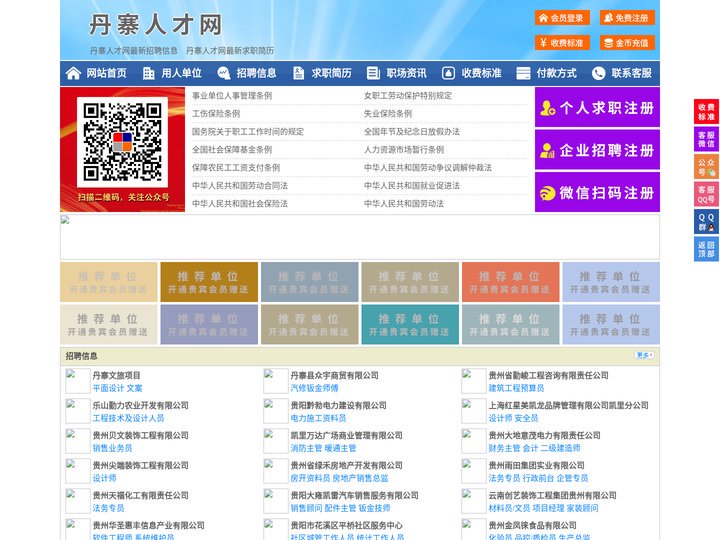720x540 pixels.
Task: Open link 国务院关于职工工作时间的规定
Action: [x=248, y=131]
